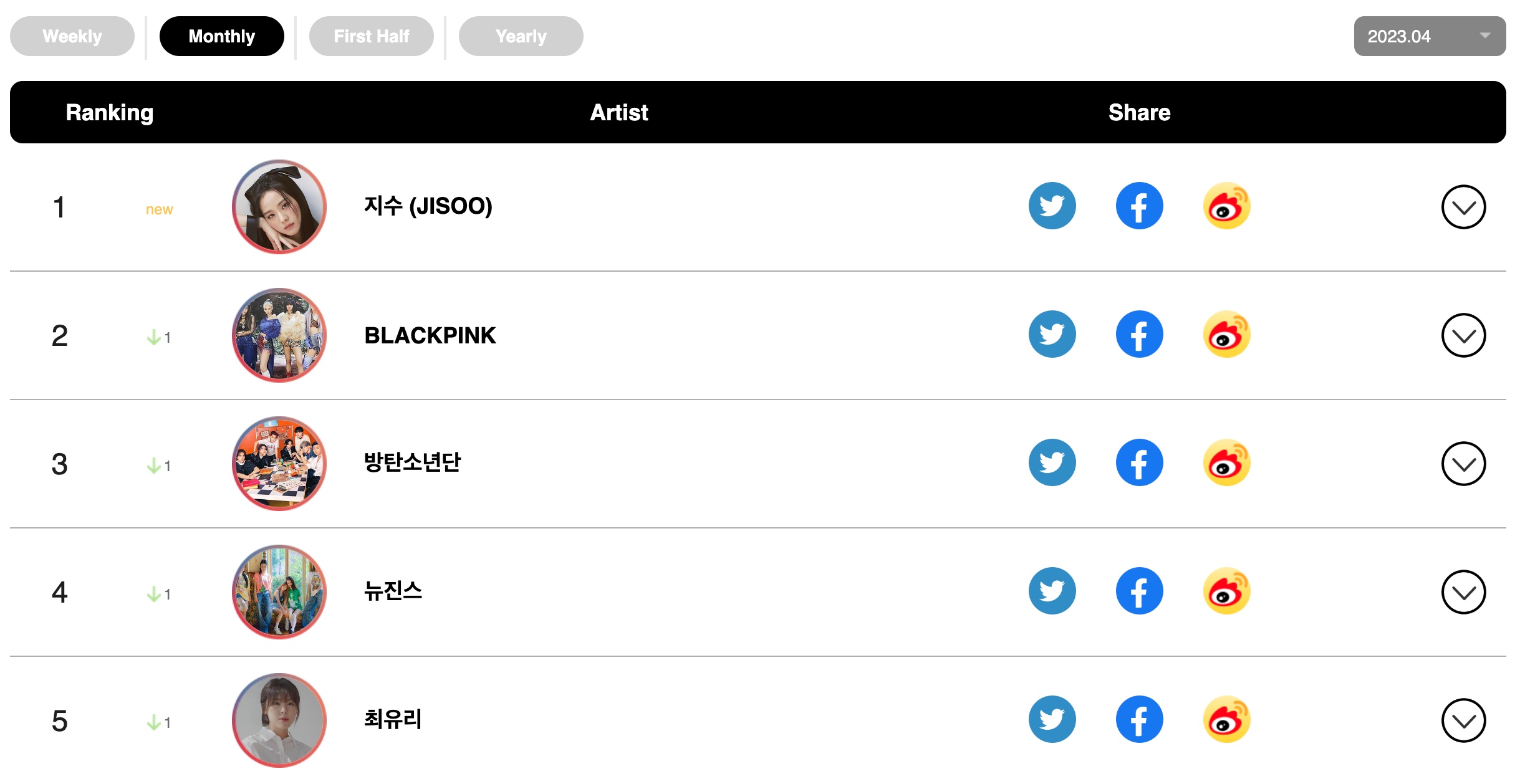Share 뉴진스 ranking on Twitter

(x=1052, y=591)
